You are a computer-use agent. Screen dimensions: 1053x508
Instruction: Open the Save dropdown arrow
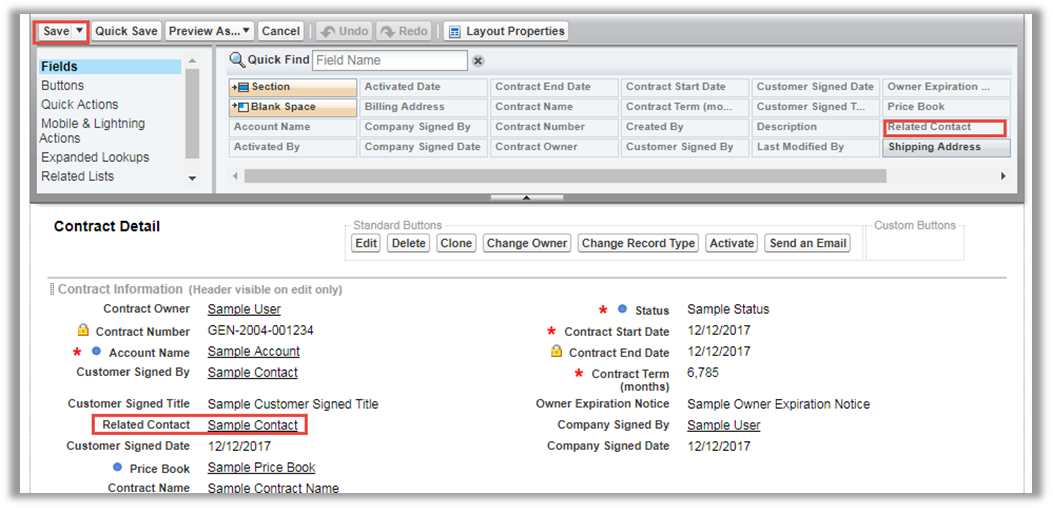click(x=80, y=31)
